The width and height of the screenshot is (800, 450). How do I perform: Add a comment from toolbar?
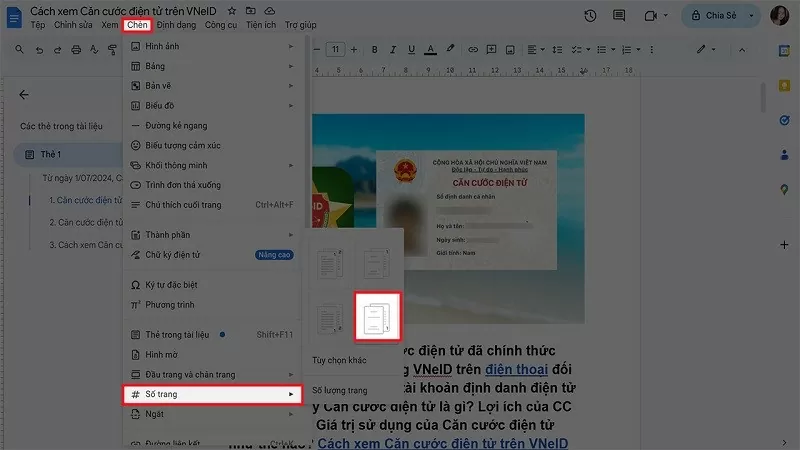[x=491, y=49]
